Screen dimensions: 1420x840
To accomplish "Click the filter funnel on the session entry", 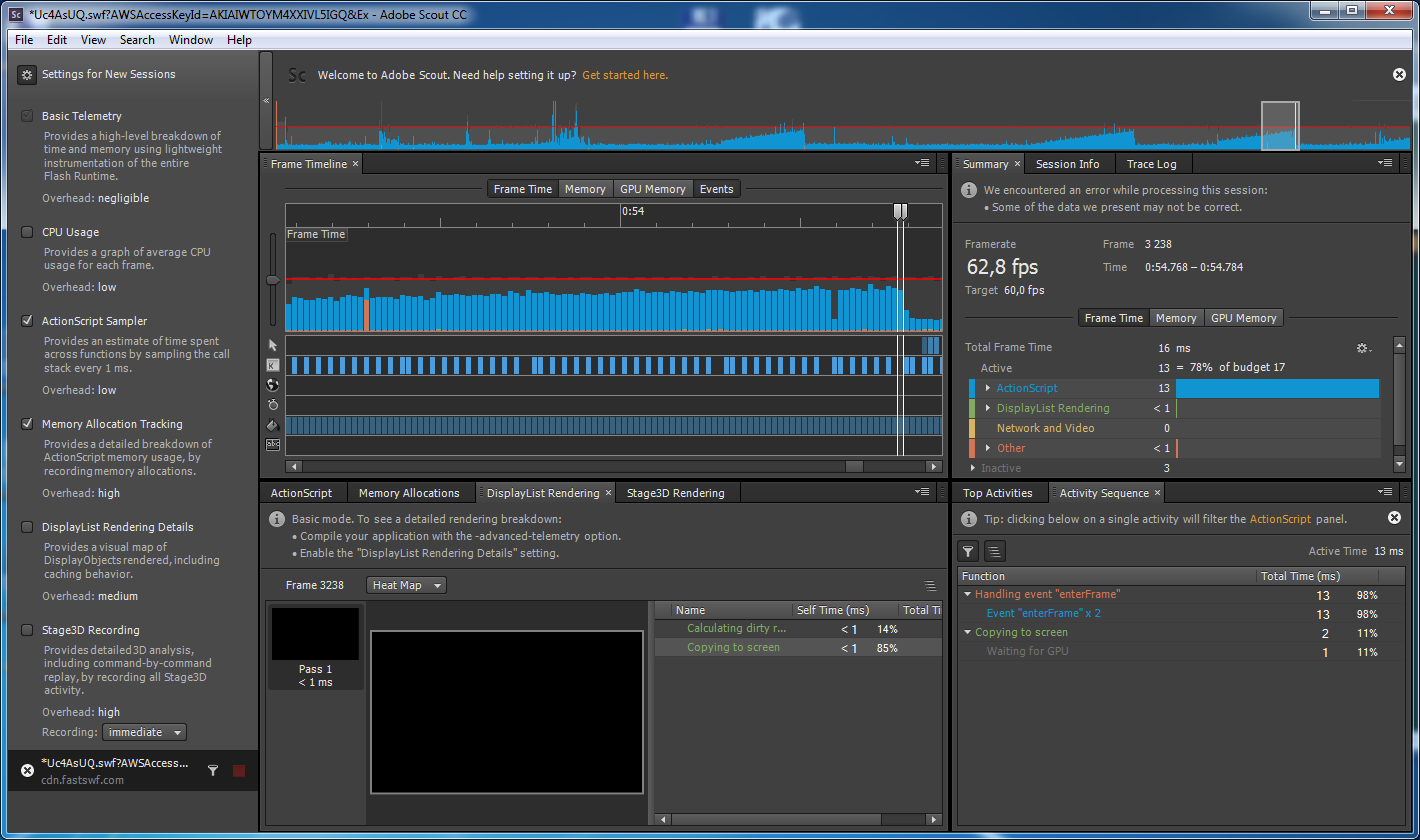I will point(213,771).
